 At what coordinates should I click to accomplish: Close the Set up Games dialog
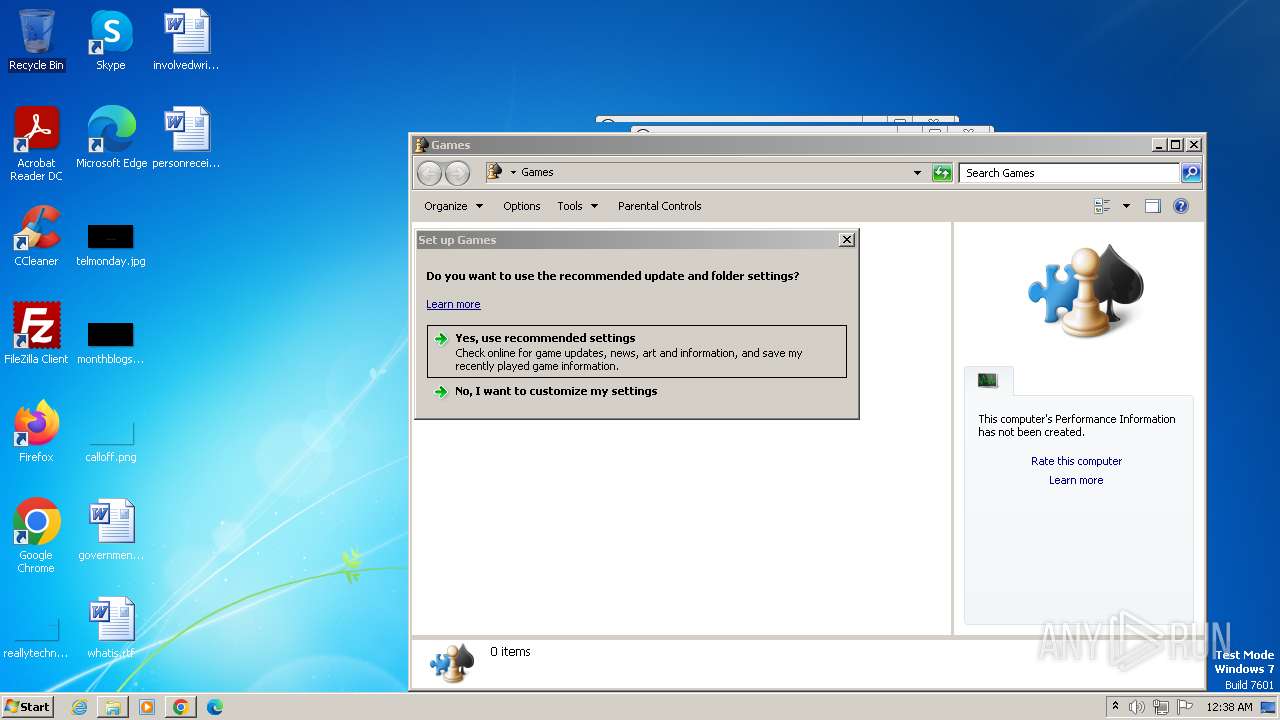click(846, 240)
